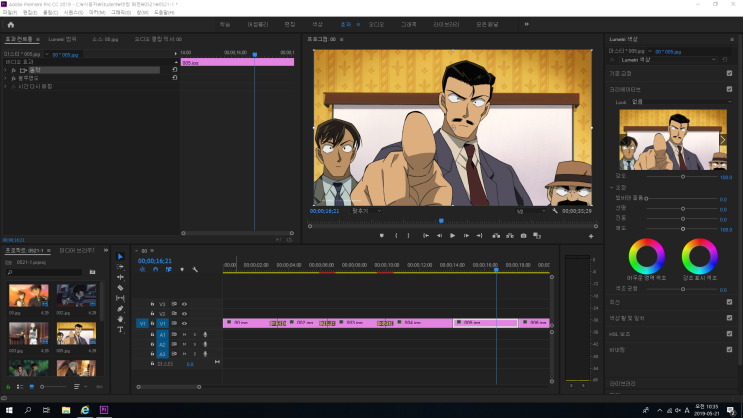Screen dimensions: 743x418
Task: Toggle insert sequence as nest icon
Action: (142, 269)
